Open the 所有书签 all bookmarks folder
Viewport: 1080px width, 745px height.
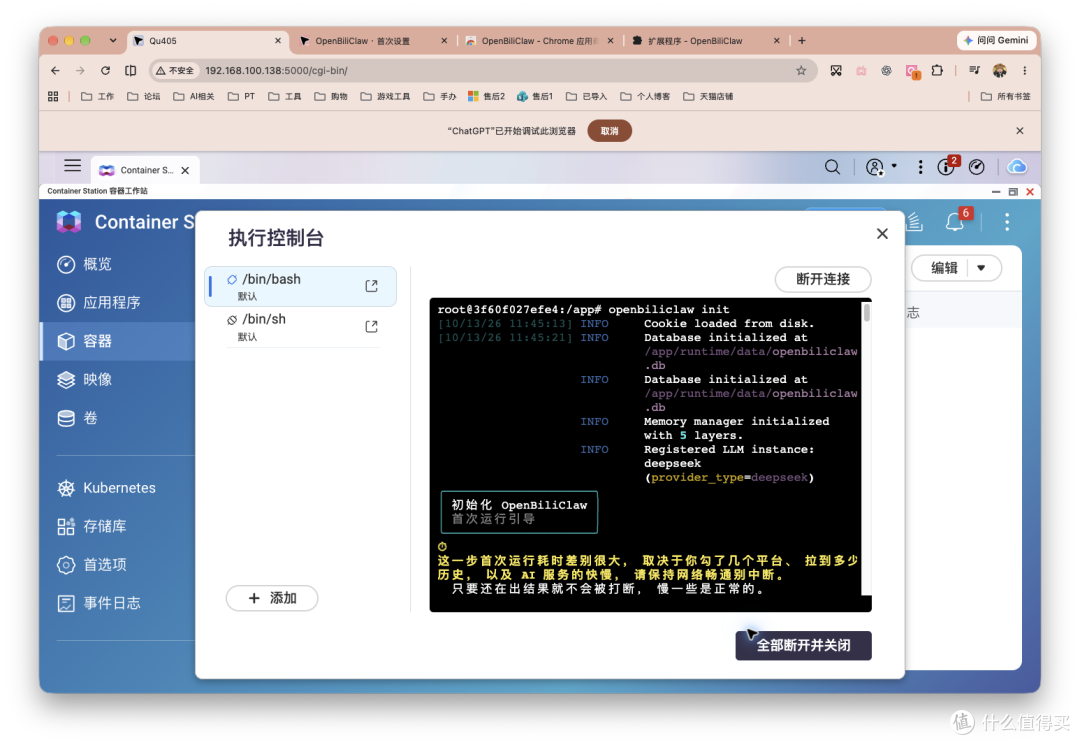pos(1006,96)
